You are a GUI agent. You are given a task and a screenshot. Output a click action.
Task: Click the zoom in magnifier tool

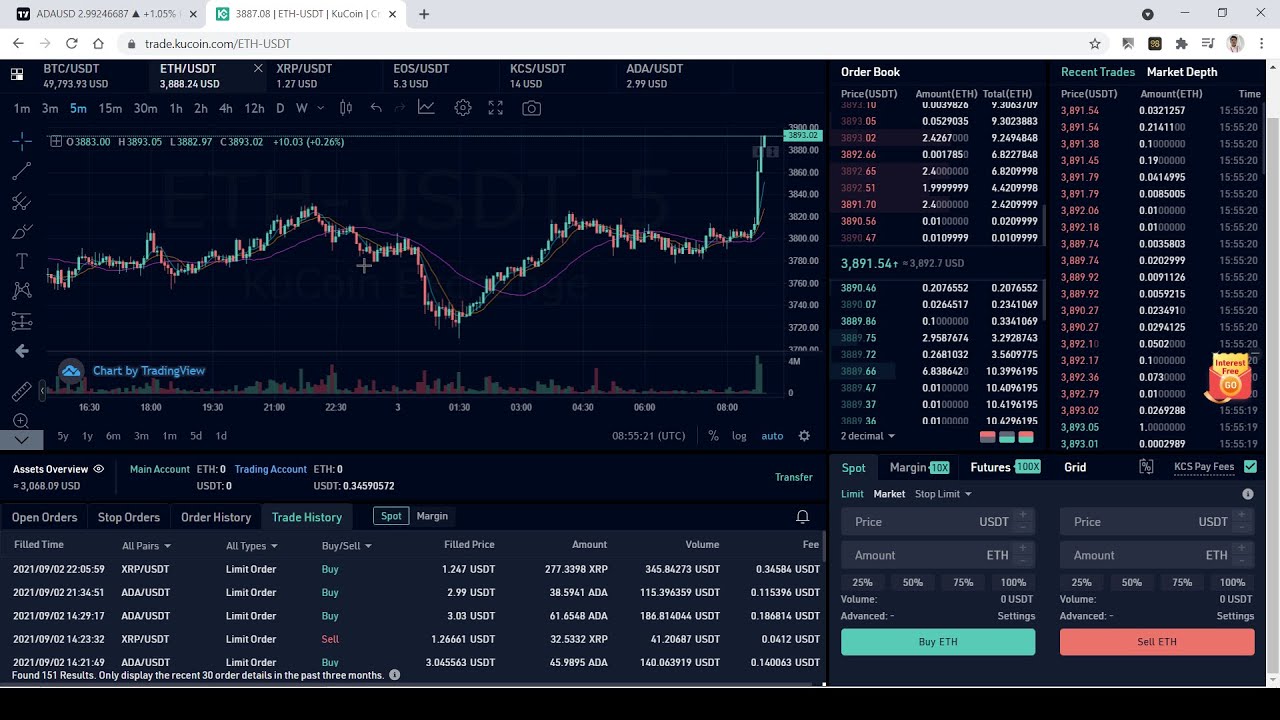(21, 420)
